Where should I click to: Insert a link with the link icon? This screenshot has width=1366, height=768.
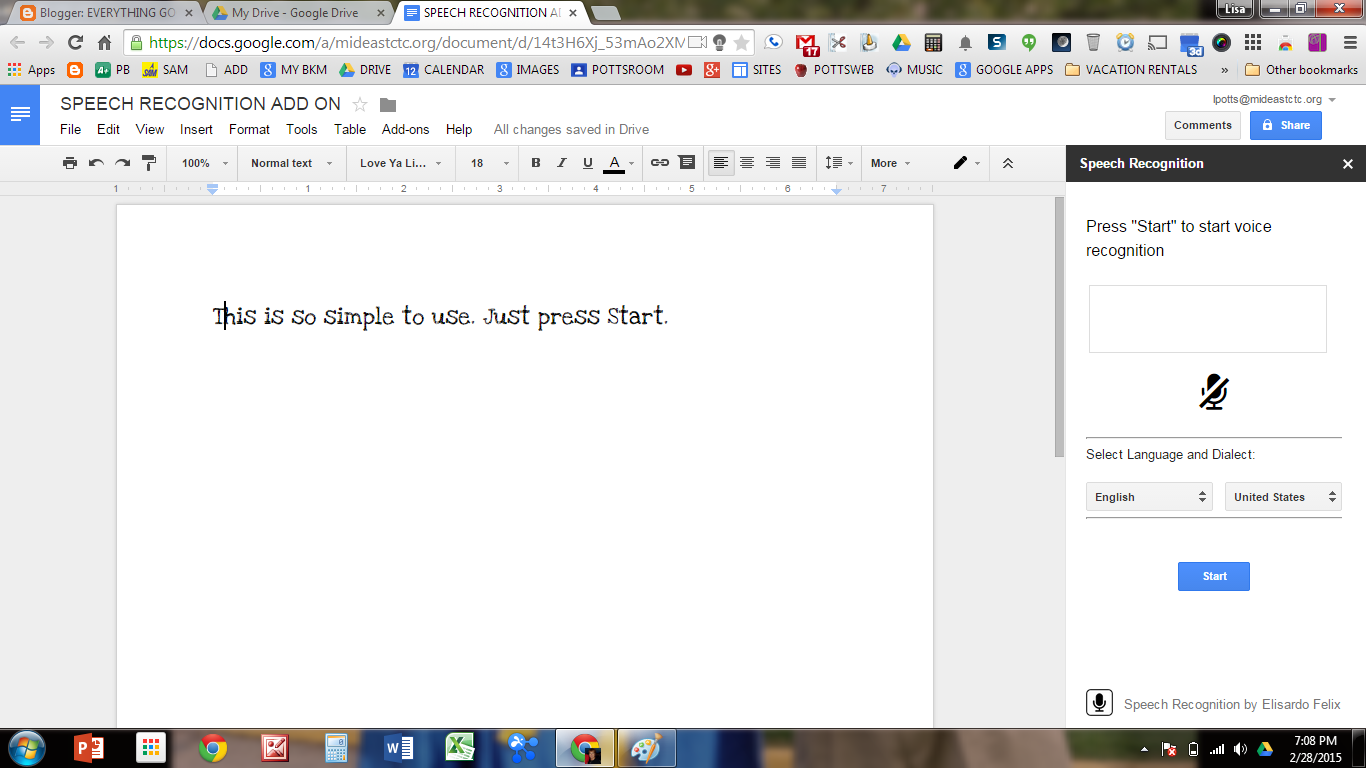click(660, 163)
